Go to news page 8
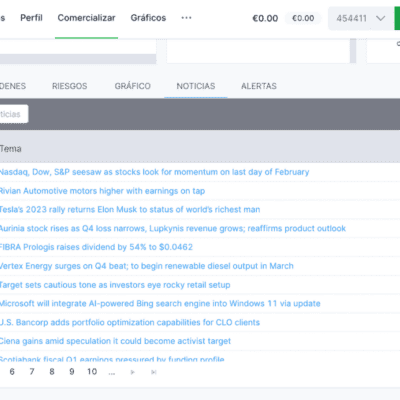 [52, 372]
